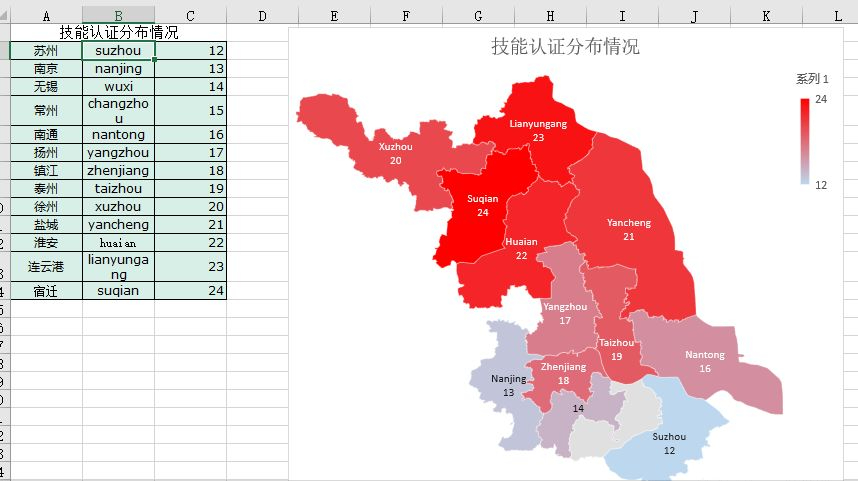Select value cell 12 in the table

190,50
